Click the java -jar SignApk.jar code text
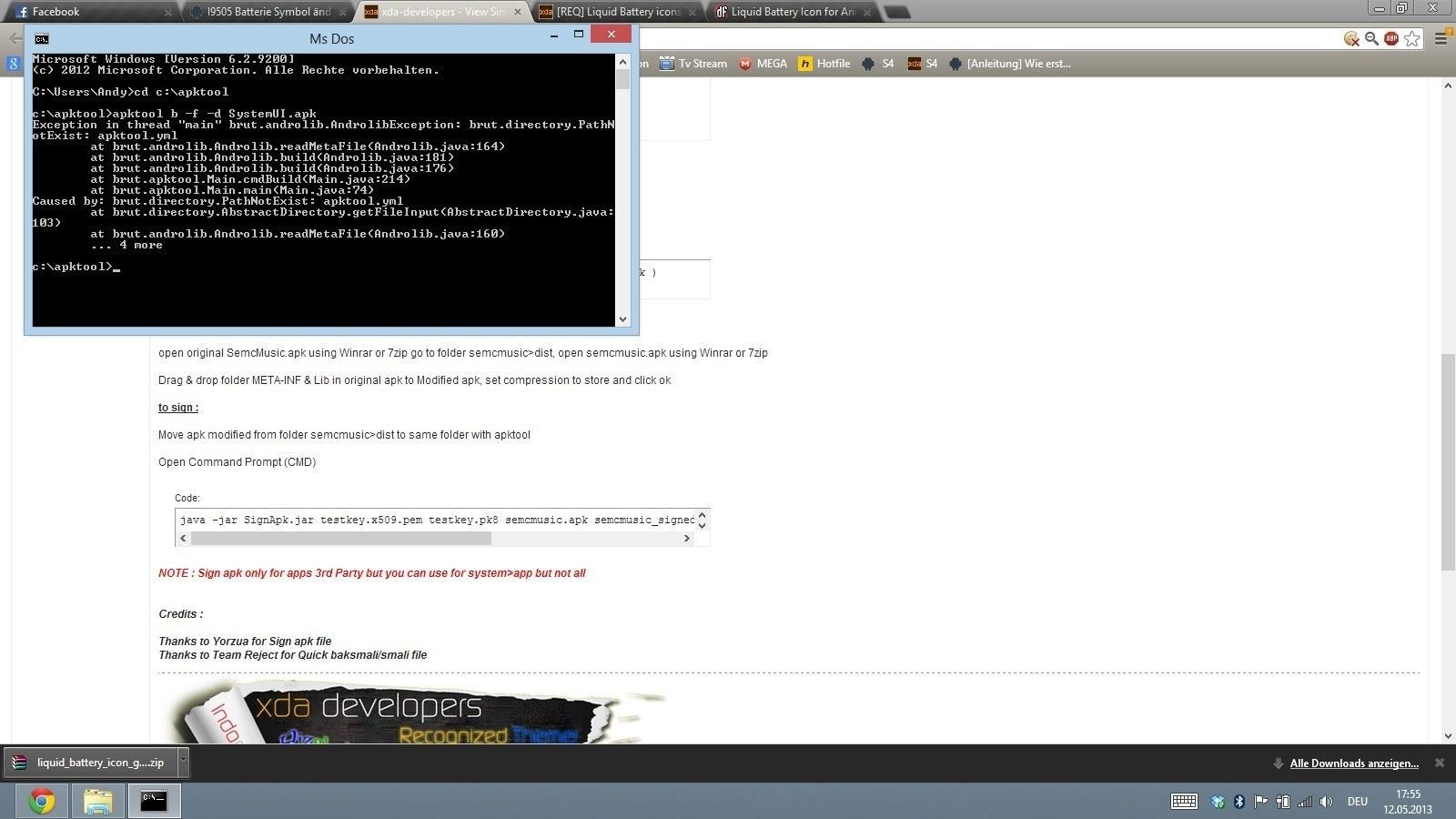This screenshot has width=1456, height=819. click(x=437, y=520)
